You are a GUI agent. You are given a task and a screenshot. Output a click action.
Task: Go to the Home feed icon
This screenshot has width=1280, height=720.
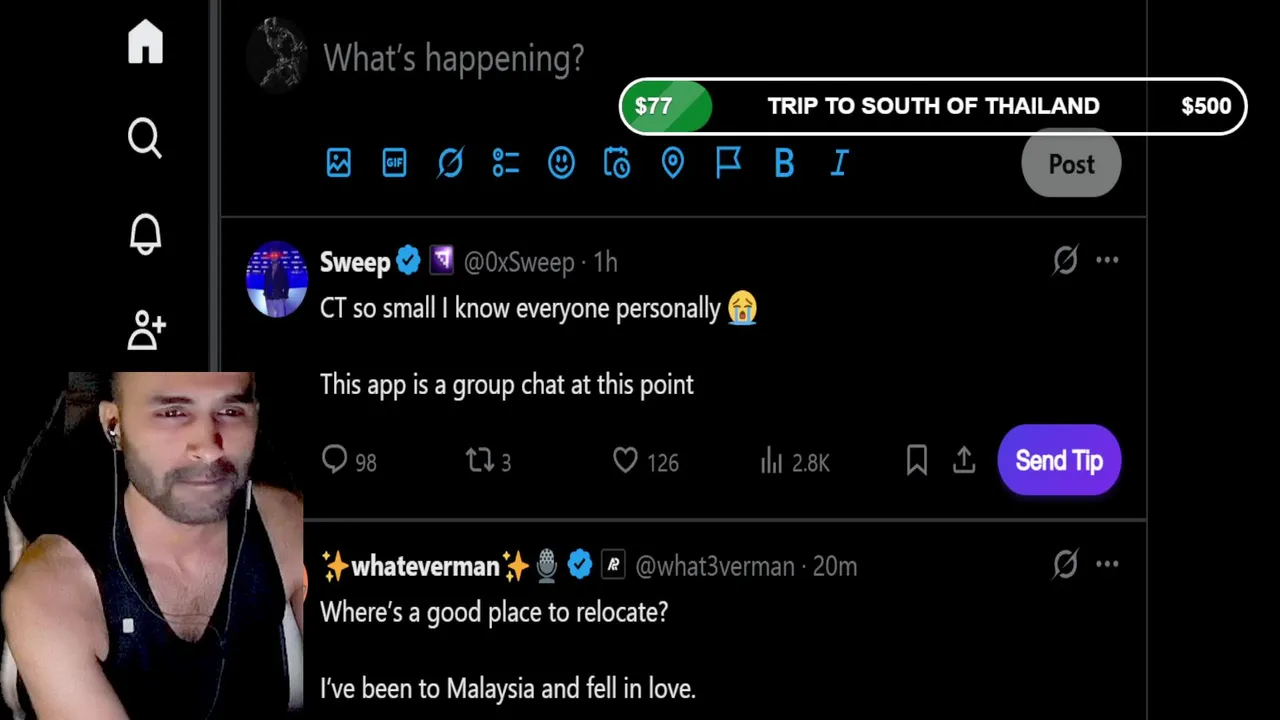pos(145,43)
